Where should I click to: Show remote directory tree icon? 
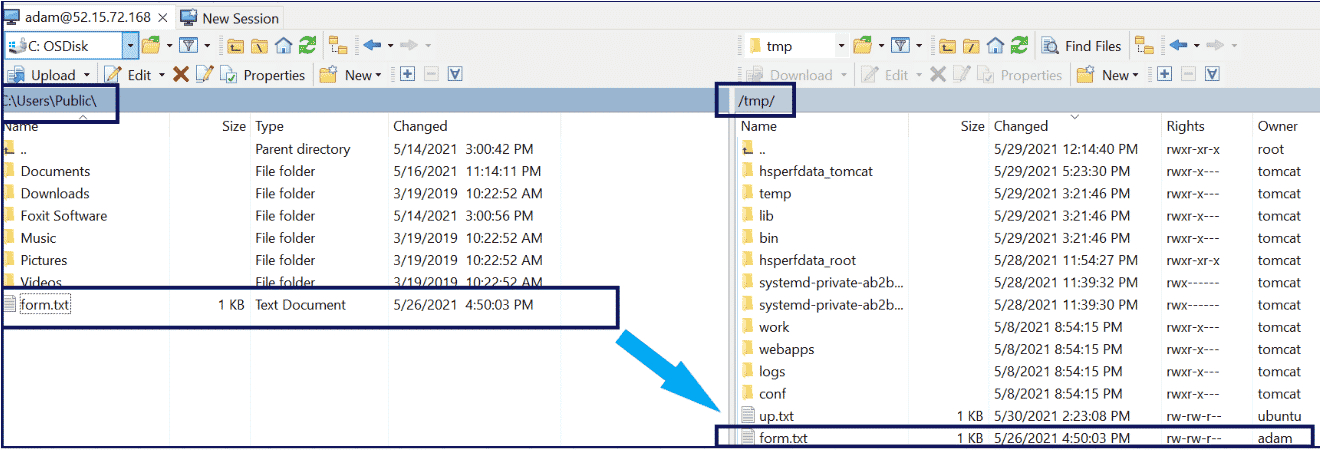1144,46
